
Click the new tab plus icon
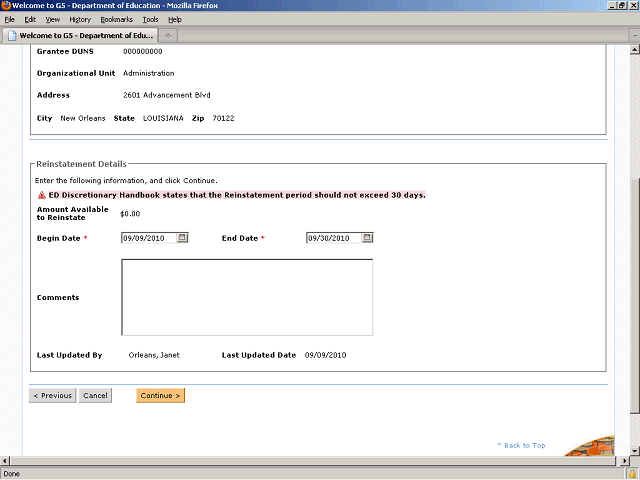click(x=168, y=36)
